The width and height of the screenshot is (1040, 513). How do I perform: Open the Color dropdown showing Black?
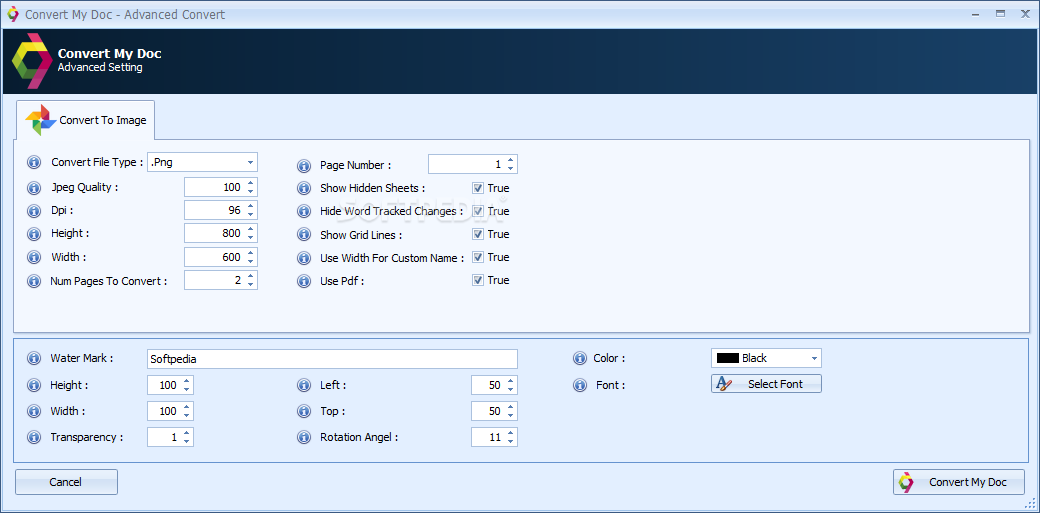pyautogui.click(x=814, y=358)
